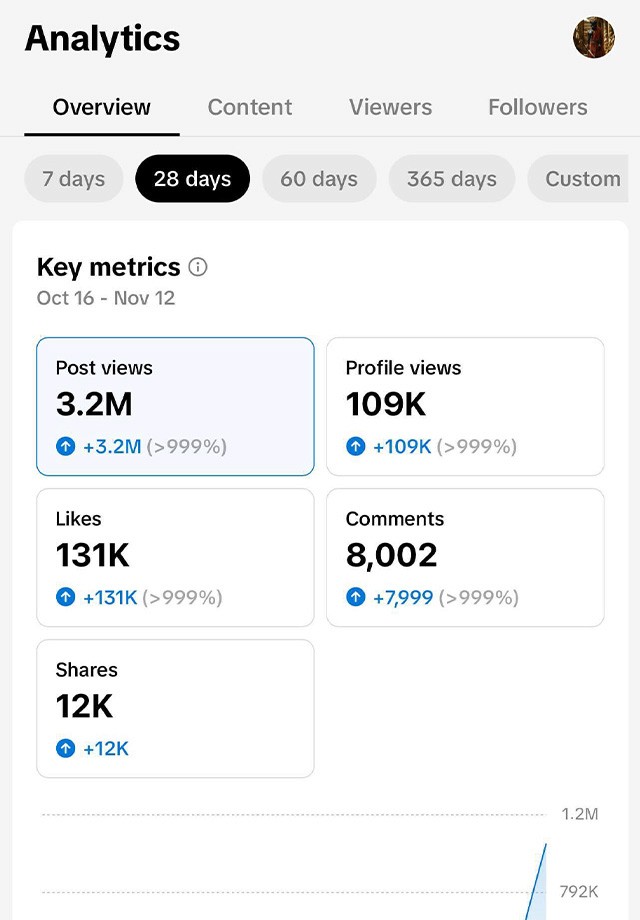Viewport: 640px width, 920px height.
Task: Select the 7 days range
Action: tap(73, 178)
